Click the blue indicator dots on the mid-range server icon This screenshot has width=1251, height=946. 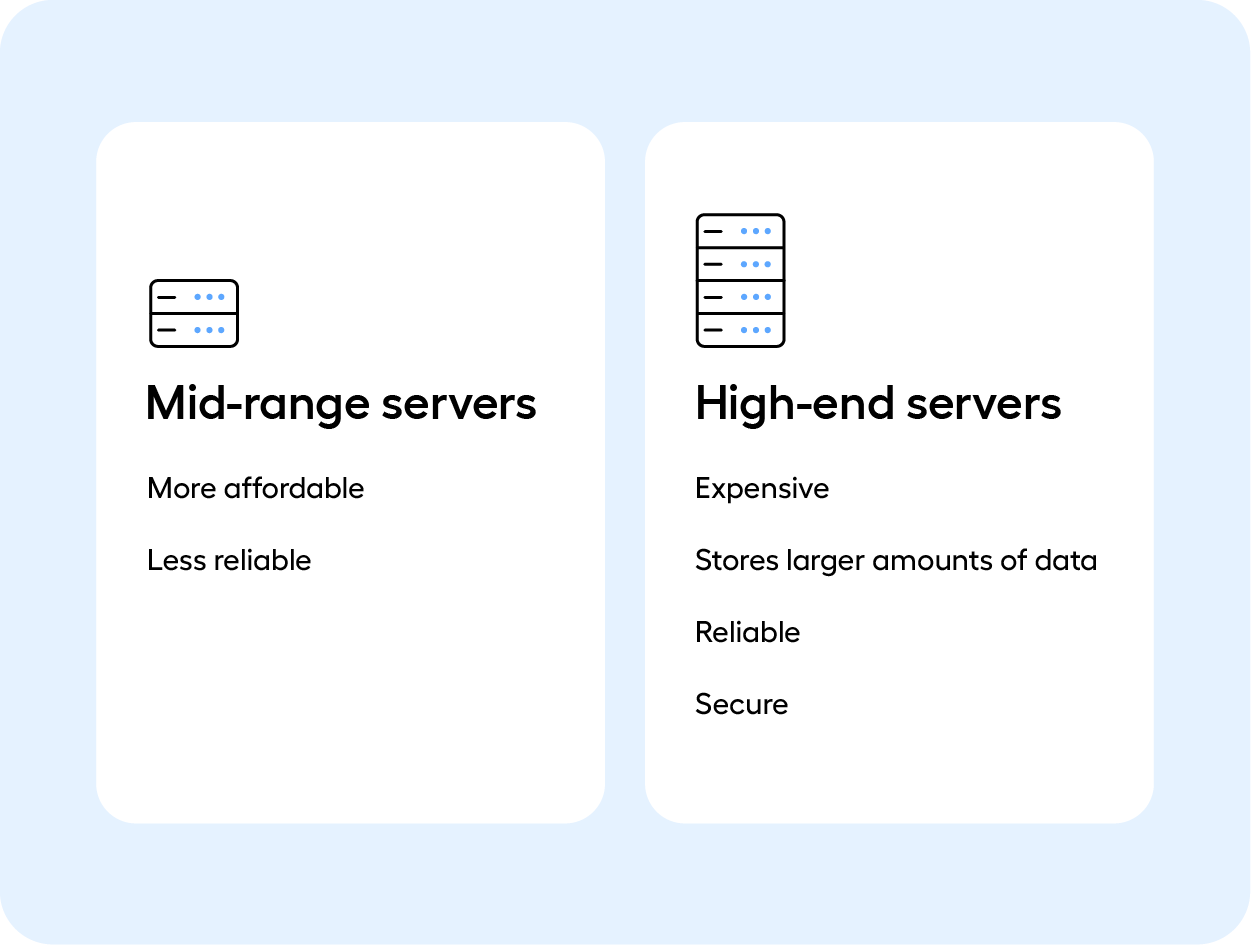pos(210,296)
